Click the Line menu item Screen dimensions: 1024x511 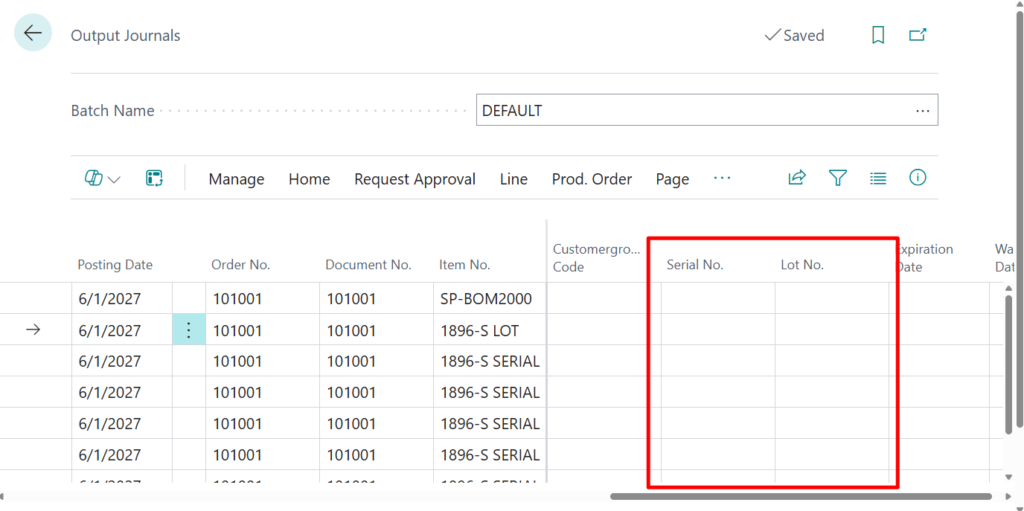pos(514,179)
